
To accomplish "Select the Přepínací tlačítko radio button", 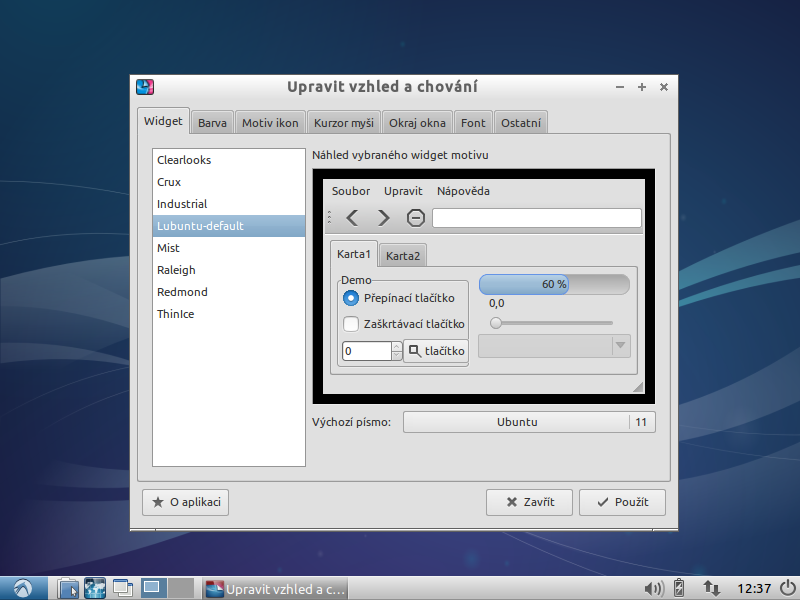I will pos(351,297).
